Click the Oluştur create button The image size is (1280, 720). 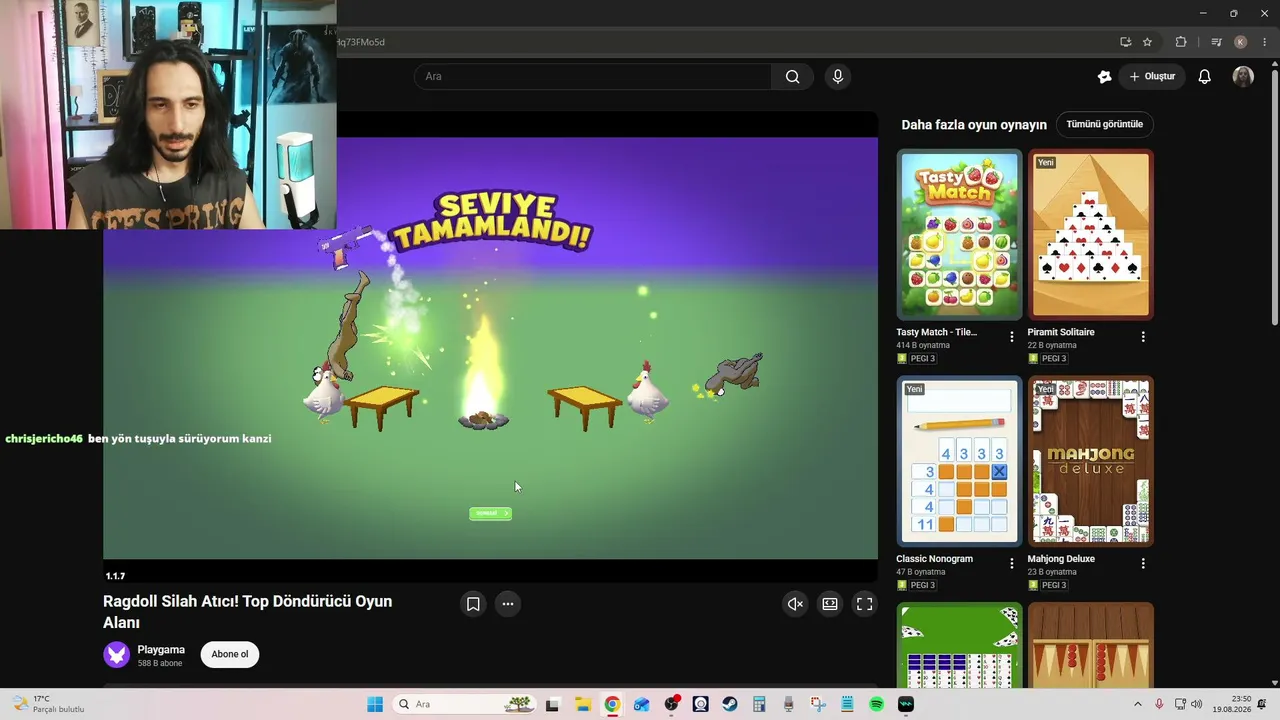tap(1152, 77)
